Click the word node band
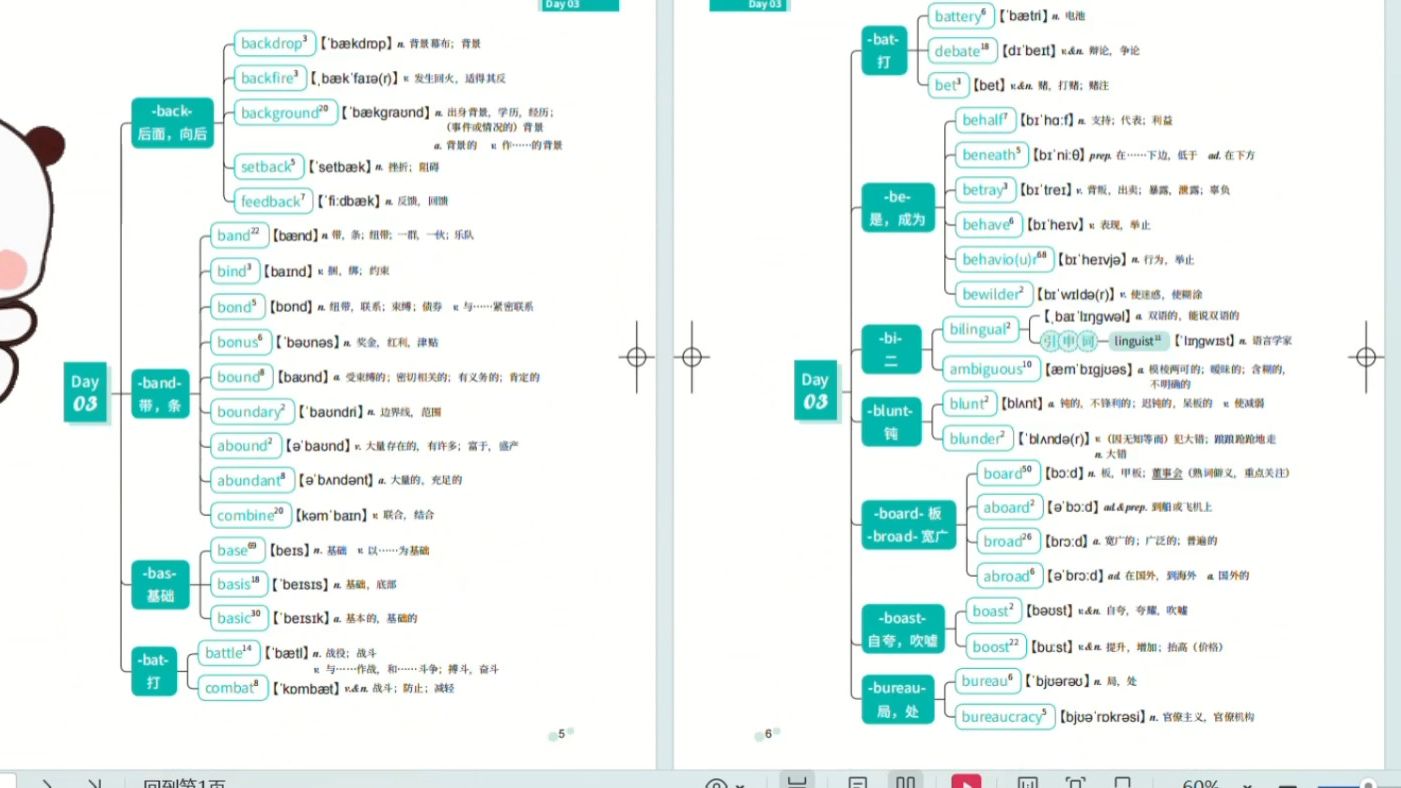Image resolution: width=1401 pixels, height=788 pixels. point(238,236)
